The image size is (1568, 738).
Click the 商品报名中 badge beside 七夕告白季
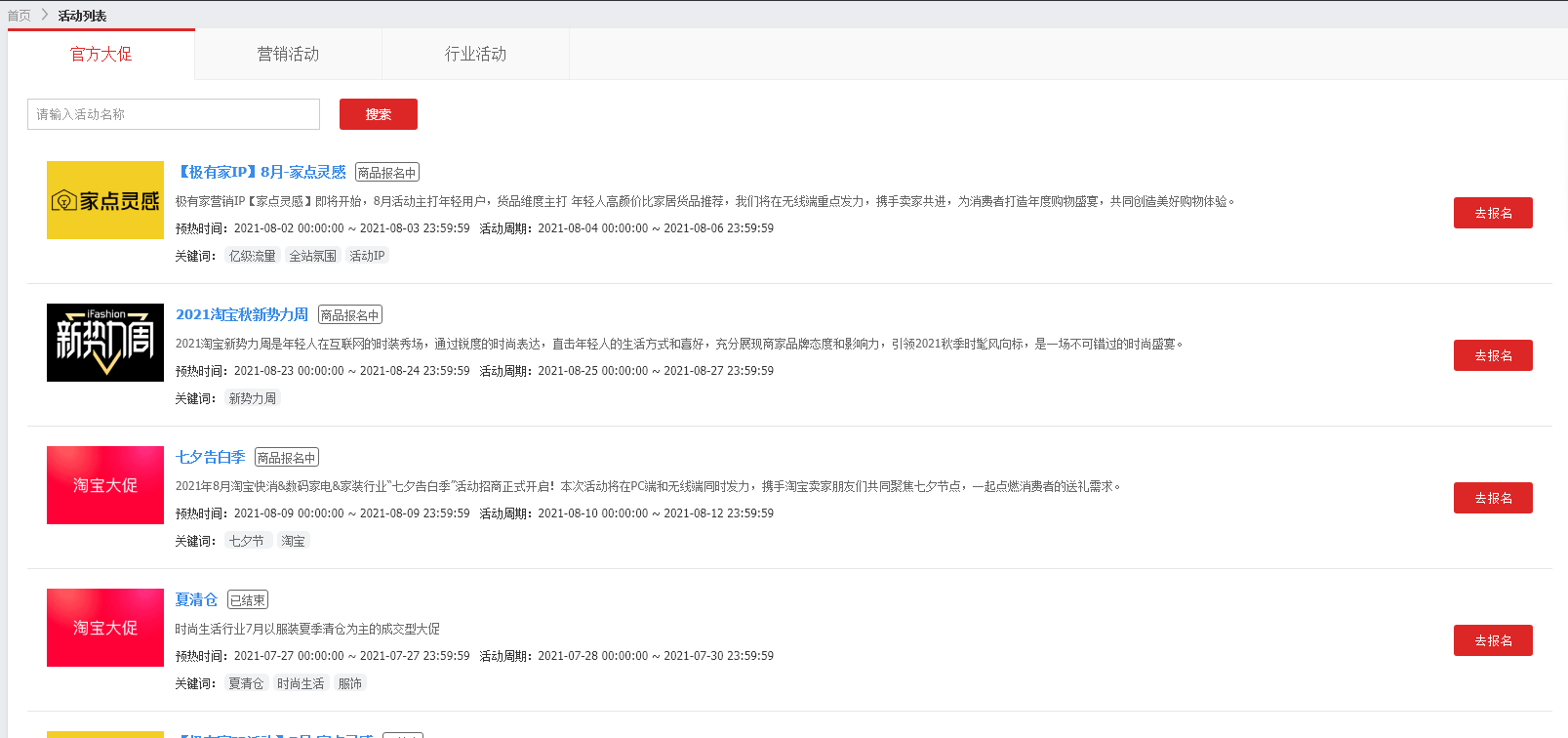[x=287, y=458]
